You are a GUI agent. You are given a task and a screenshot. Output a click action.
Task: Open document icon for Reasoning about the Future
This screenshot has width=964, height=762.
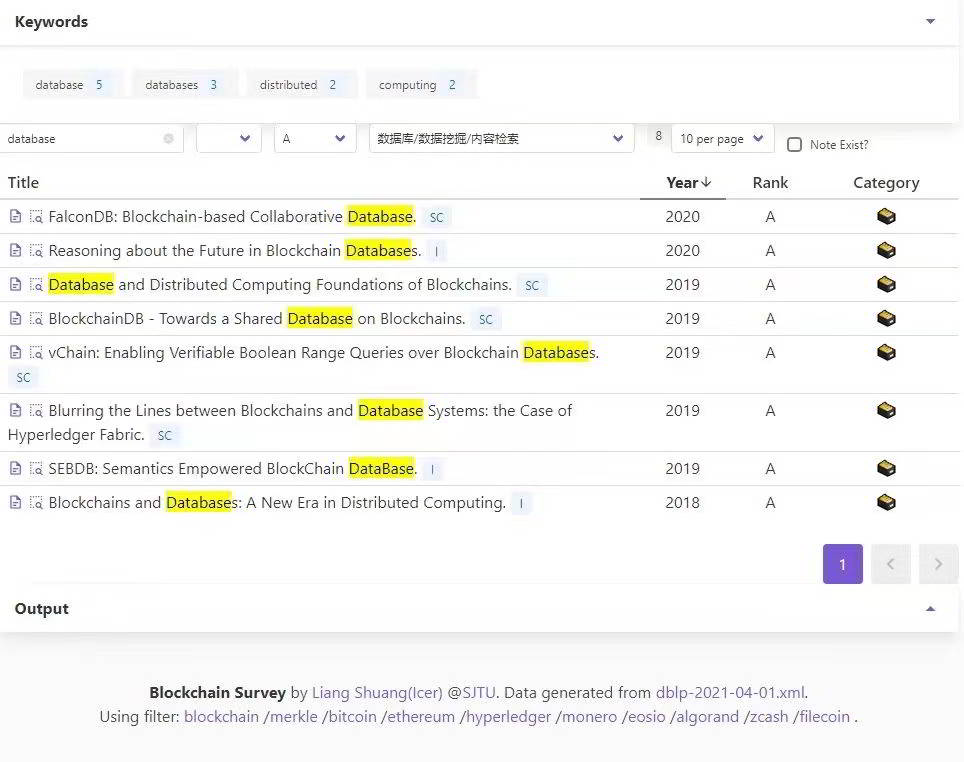point(15,250)
